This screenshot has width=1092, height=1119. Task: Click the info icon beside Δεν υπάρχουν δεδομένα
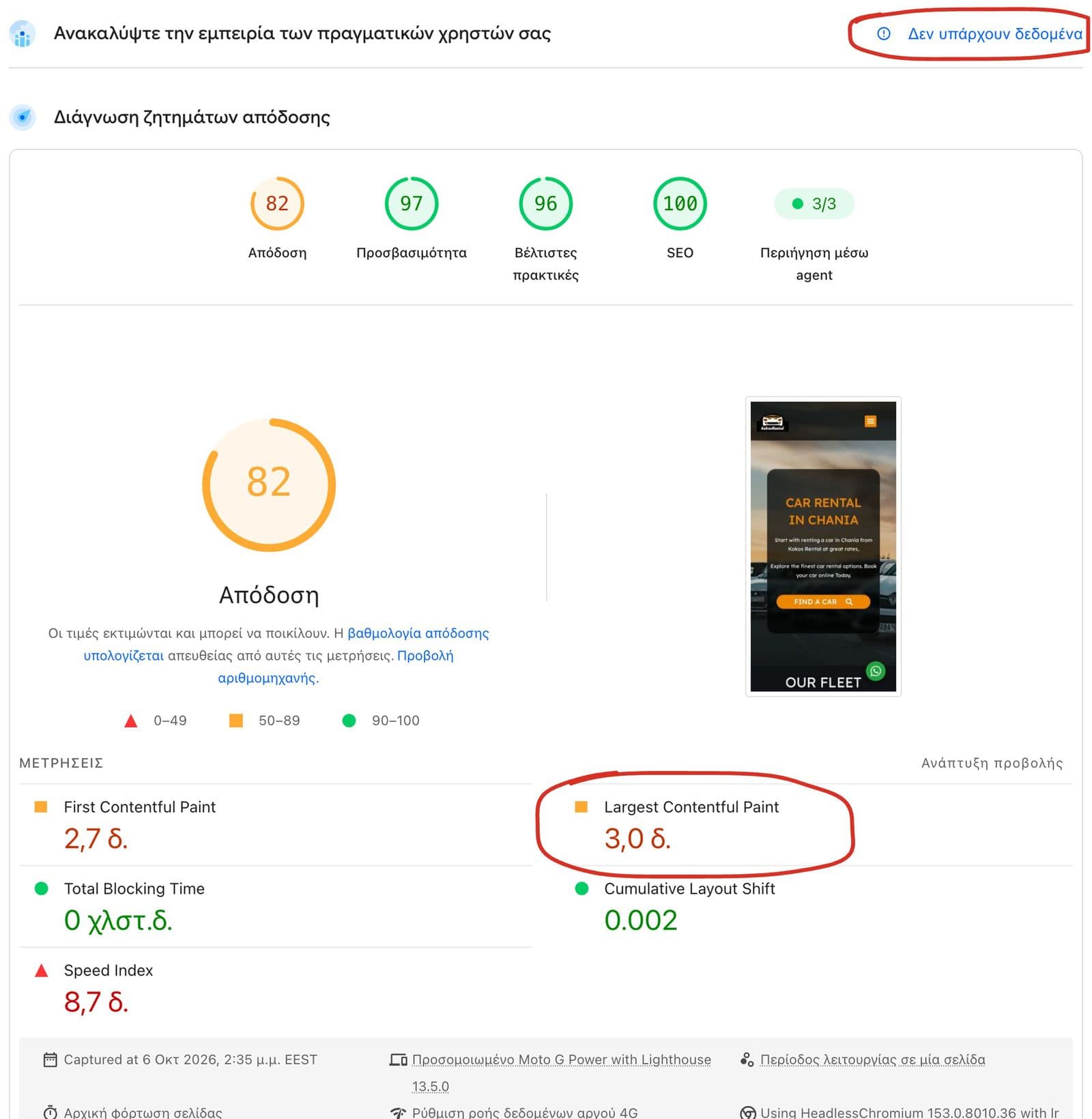(883, 33)
